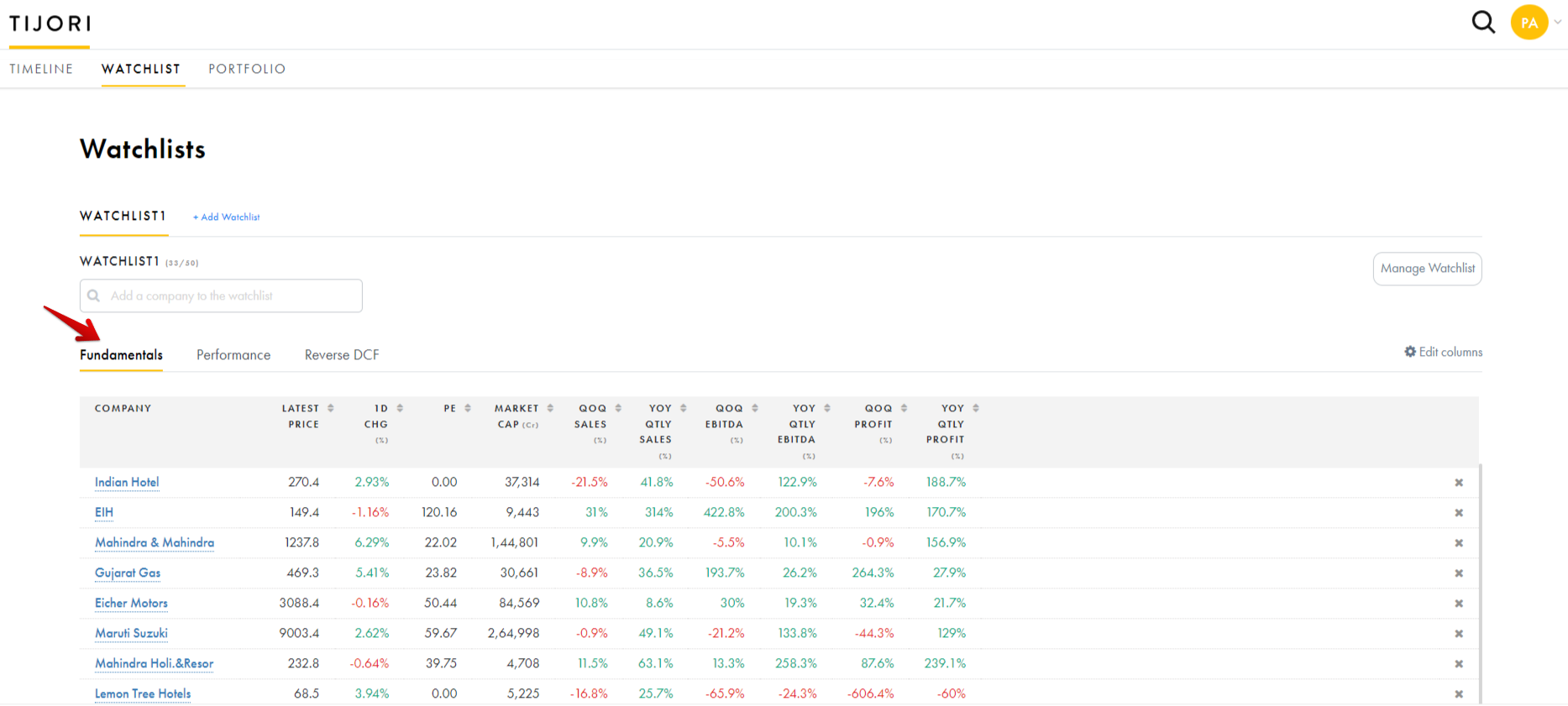Open the Indian Hotel company link
Screen dimensions: 1568x706
127,482
